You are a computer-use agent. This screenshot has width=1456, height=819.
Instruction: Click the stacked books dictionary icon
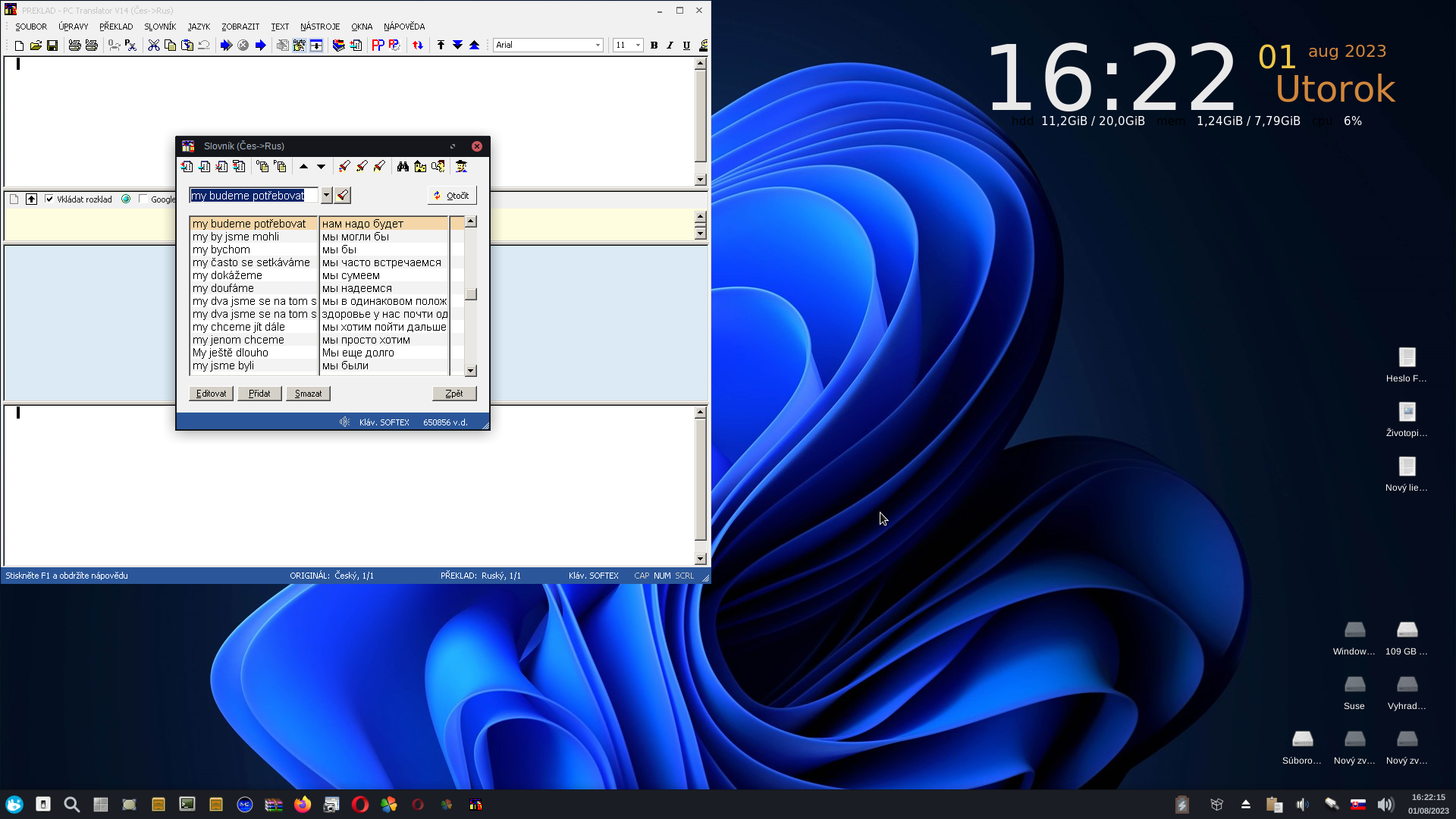(x=338, y=45)
